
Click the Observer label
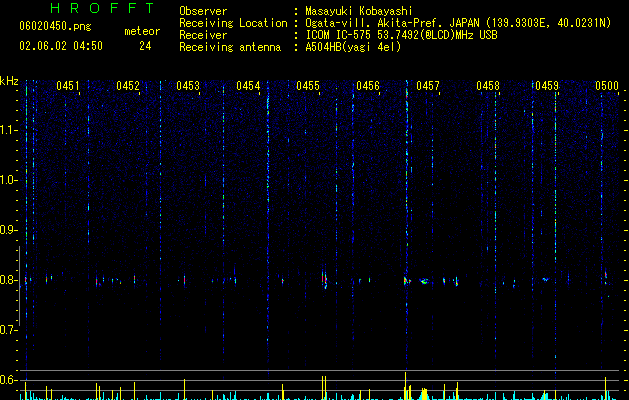click(203, 11)
